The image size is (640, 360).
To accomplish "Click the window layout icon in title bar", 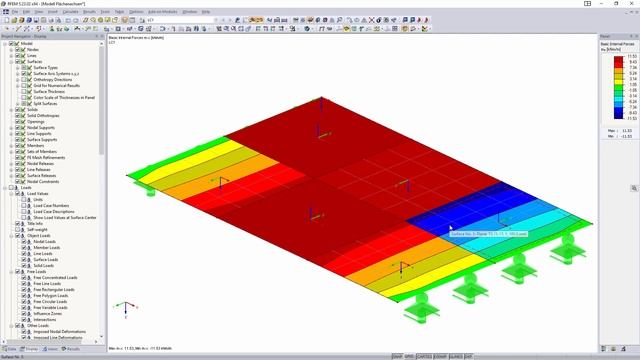I will click(587, 3).
